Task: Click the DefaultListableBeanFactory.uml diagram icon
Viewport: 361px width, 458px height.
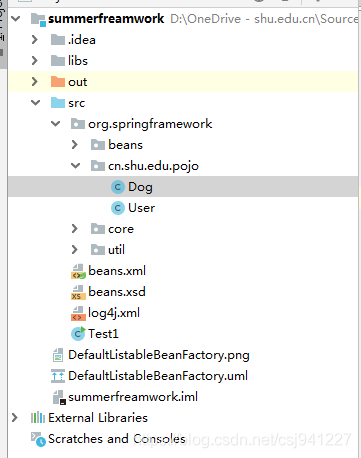Action: point(58,376)
